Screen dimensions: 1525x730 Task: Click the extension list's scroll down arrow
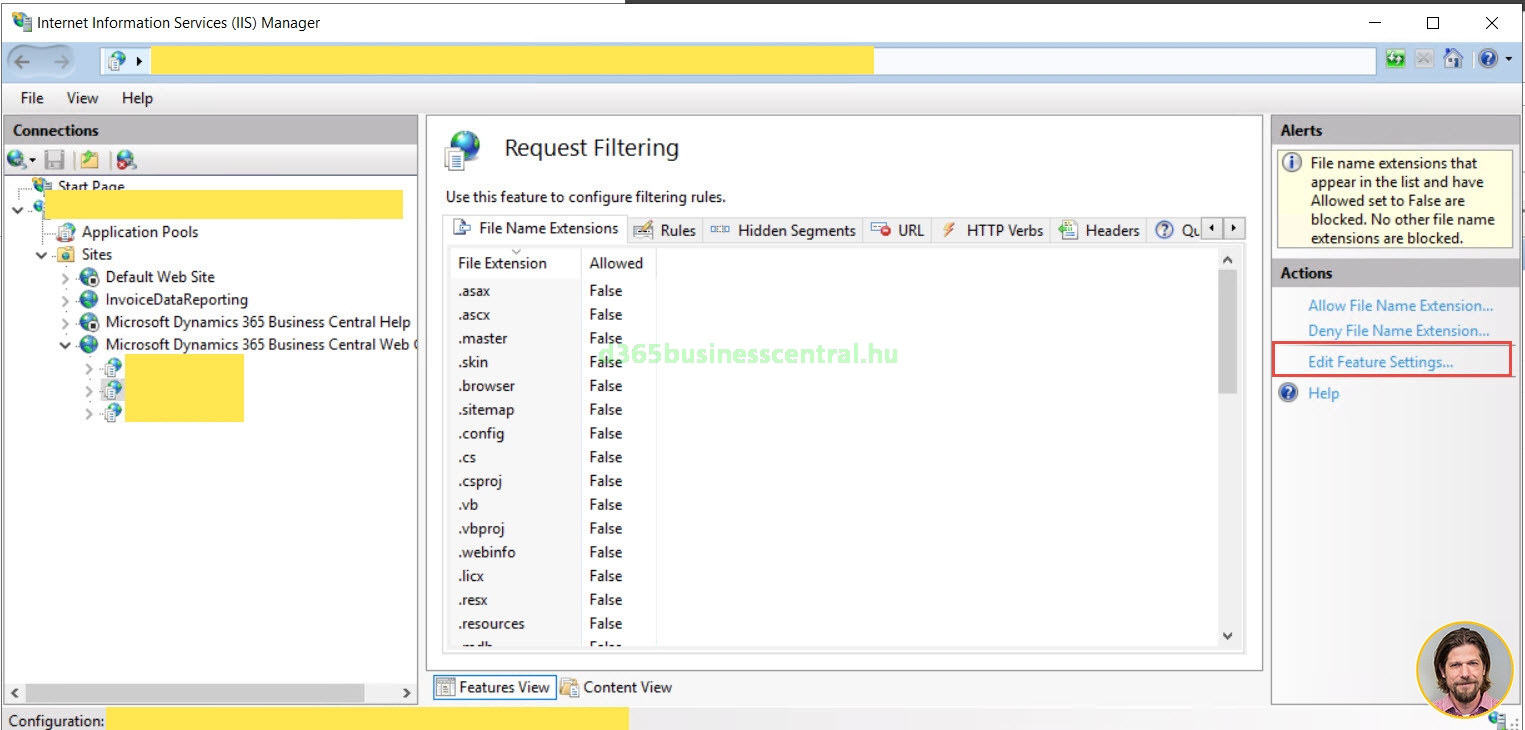coord(1228,635)
